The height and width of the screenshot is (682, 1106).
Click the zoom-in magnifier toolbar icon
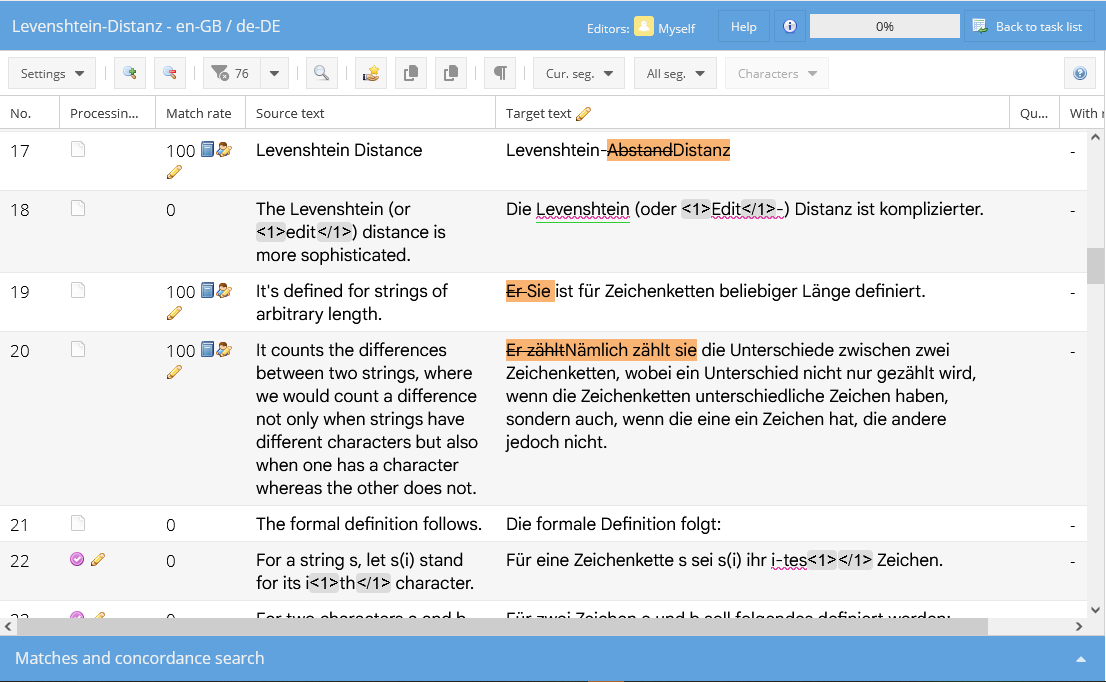pyautogui.click(x=130, y=73)
